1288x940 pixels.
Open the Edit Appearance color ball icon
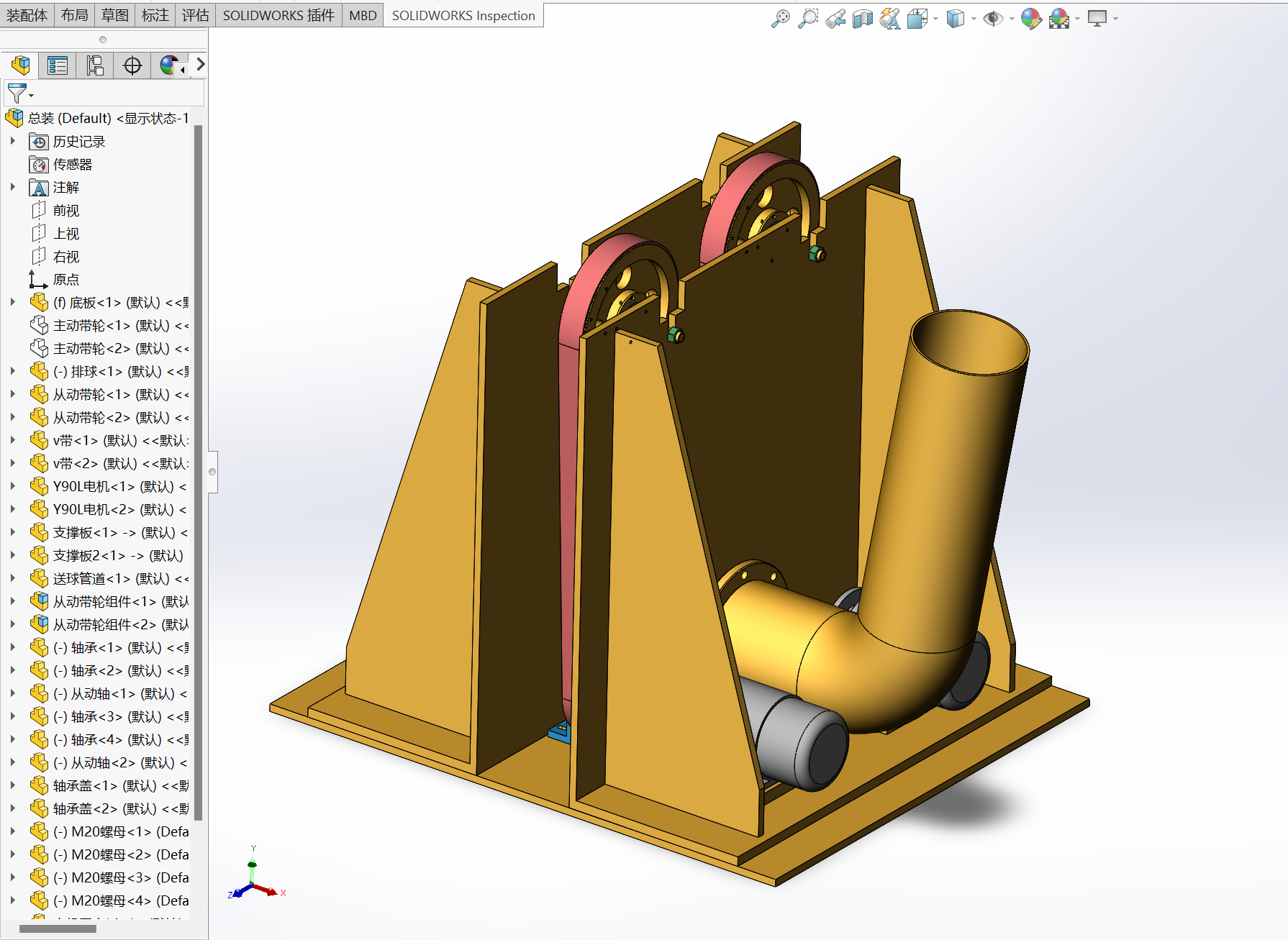coord(1030,19)
